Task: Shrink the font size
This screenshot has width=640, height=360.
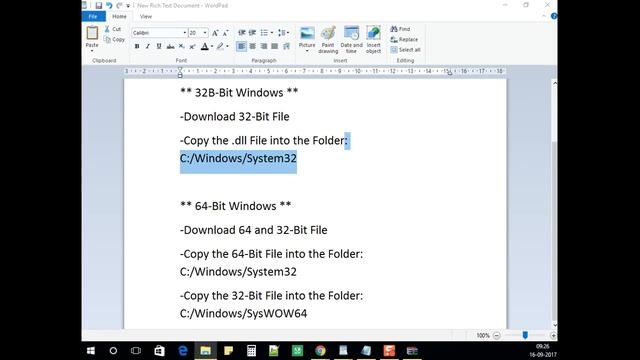Action: click(x=225, y=33)
